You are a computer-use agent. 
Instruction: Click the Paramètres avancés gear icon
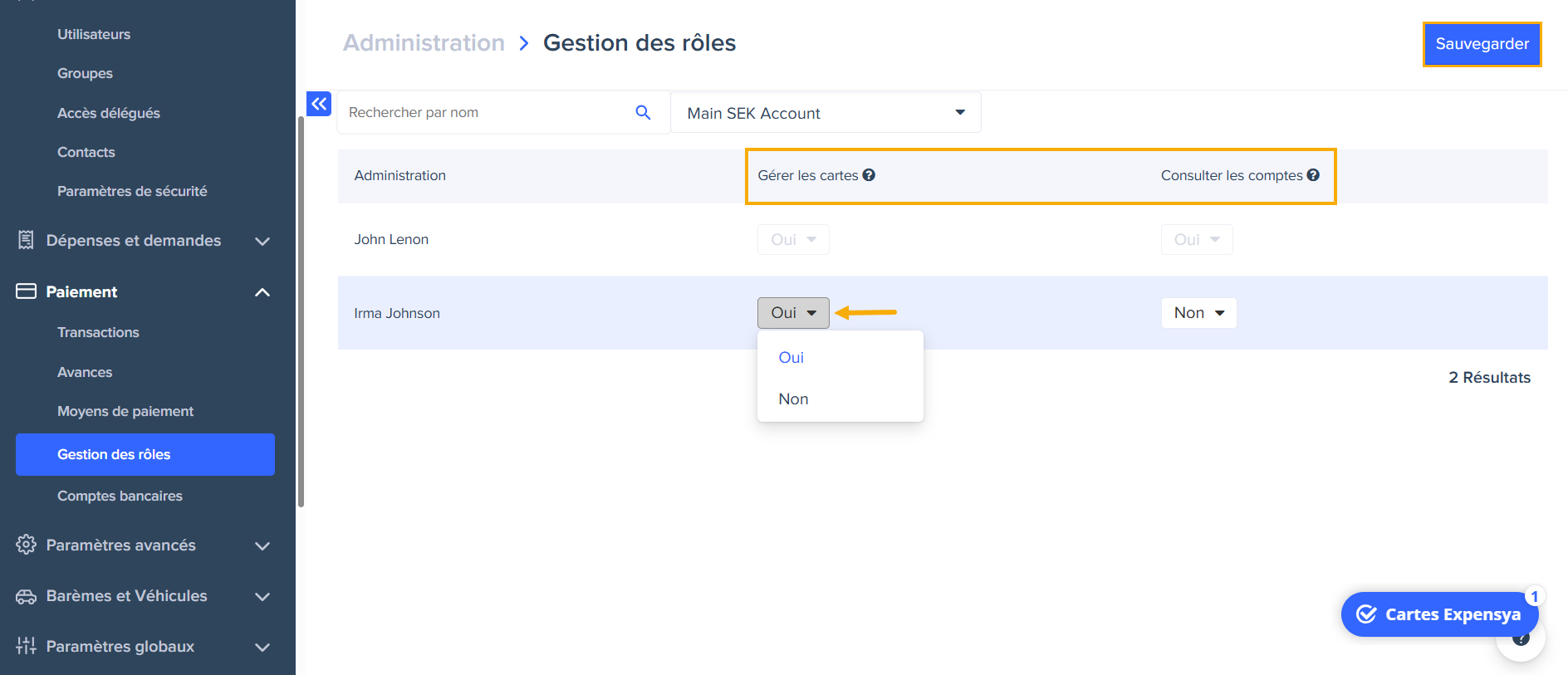click(x=26, y=545)
